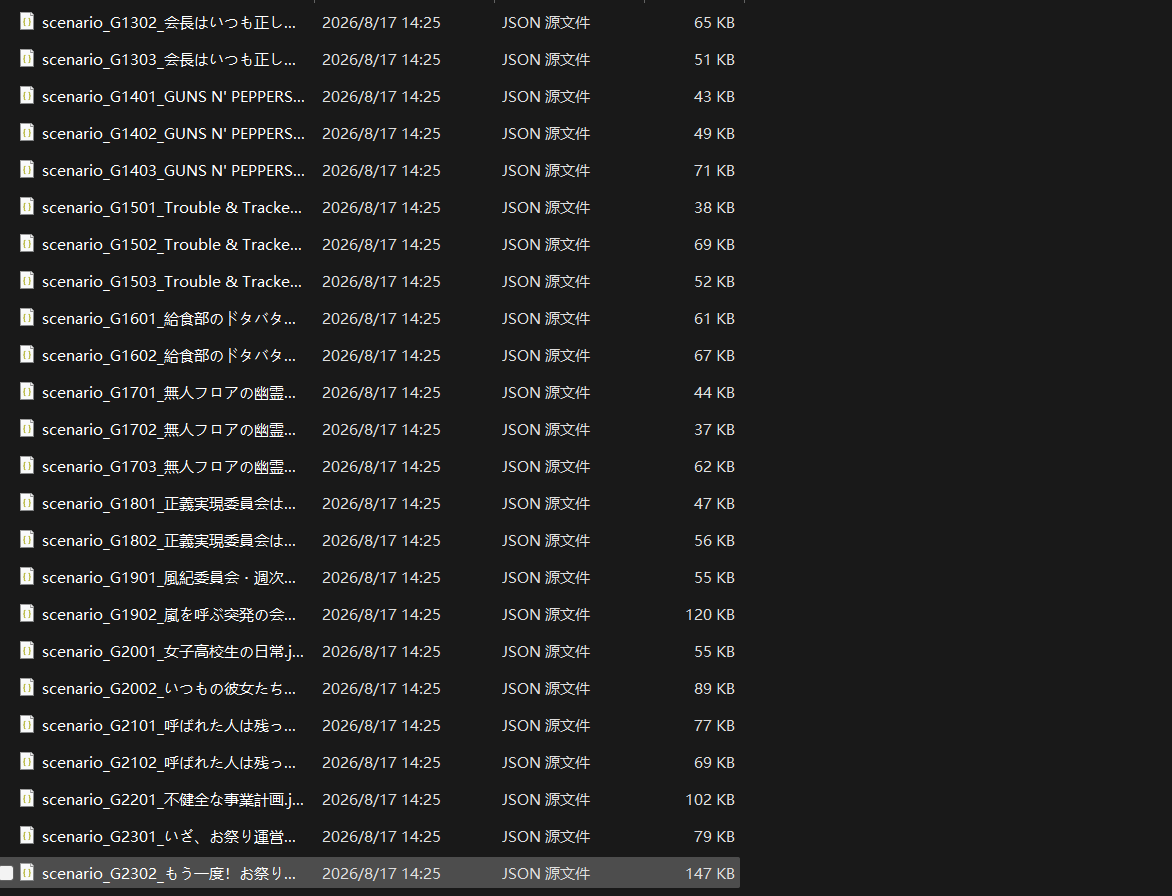
Task: Click the file icon for scenario_G1702
Action: point(27,428)
